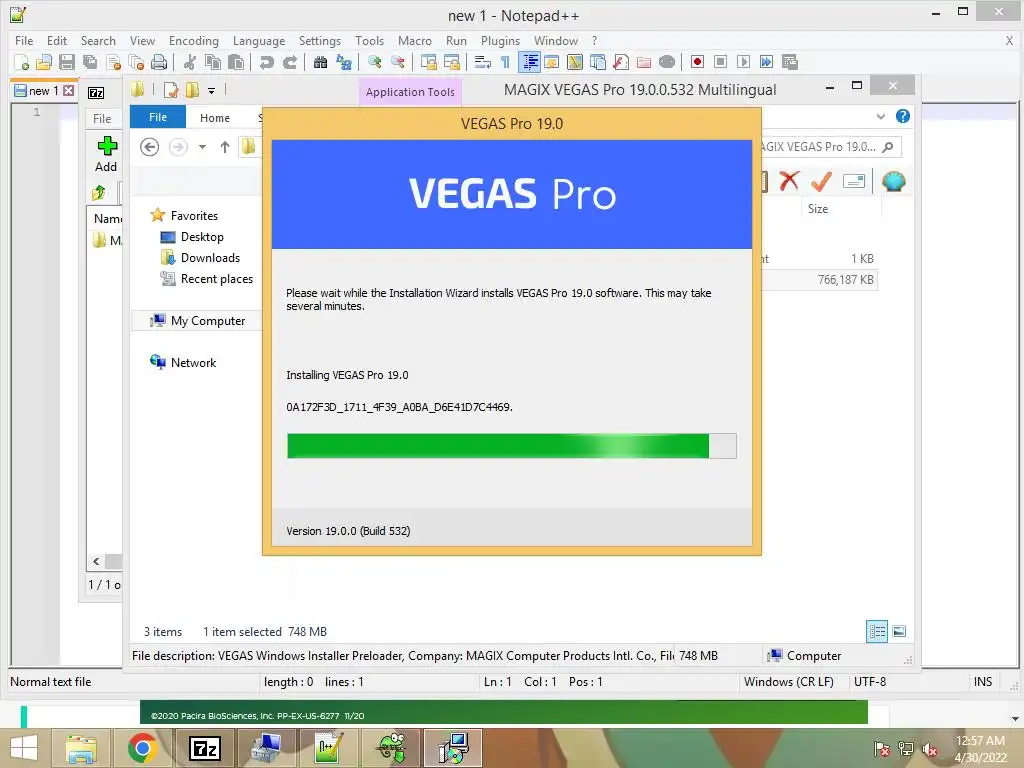The width and height of the screenshot is (1024, 768).
Task: Switch to Details view in Explorer
Action: point(876,631)
